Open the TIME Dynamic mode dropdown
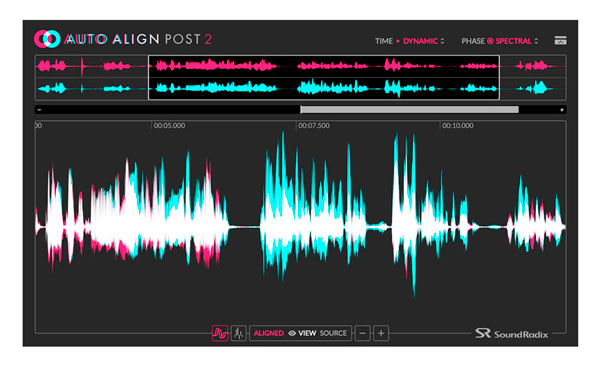This screenshot has width=600, height=366. coord(424,41)
